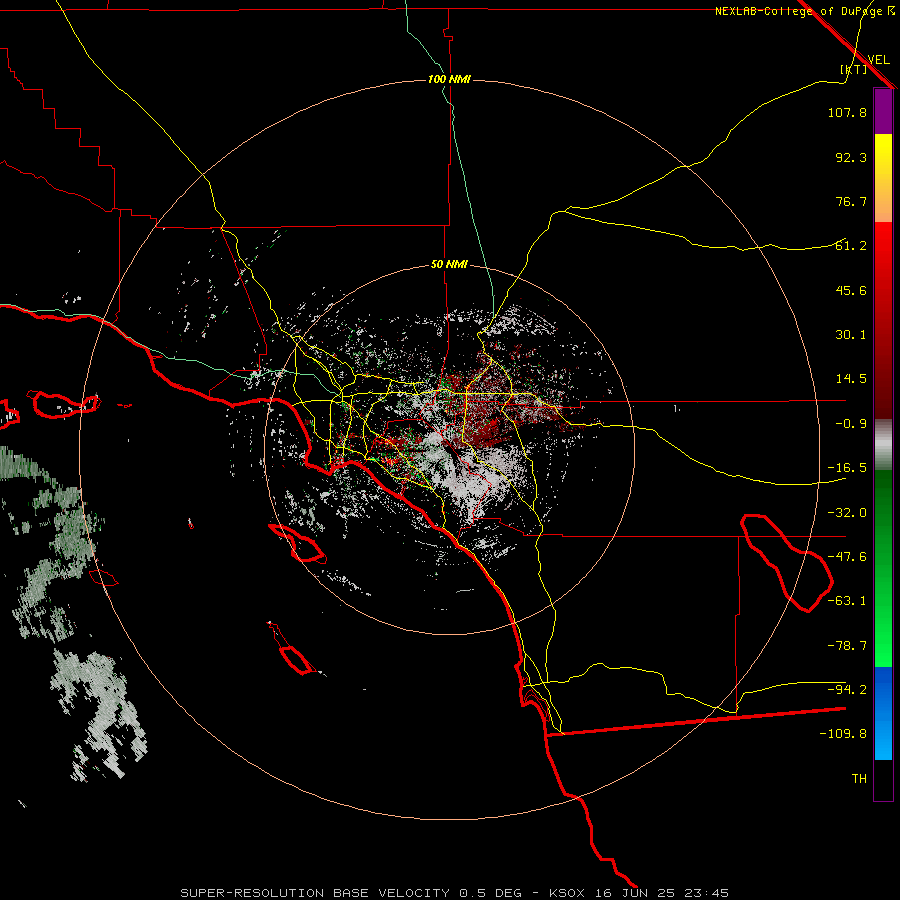Viewport: 900px width, 900px height.
Task: Pick the gray segment of the velocity scale
Action: click(x=883, y=444)
